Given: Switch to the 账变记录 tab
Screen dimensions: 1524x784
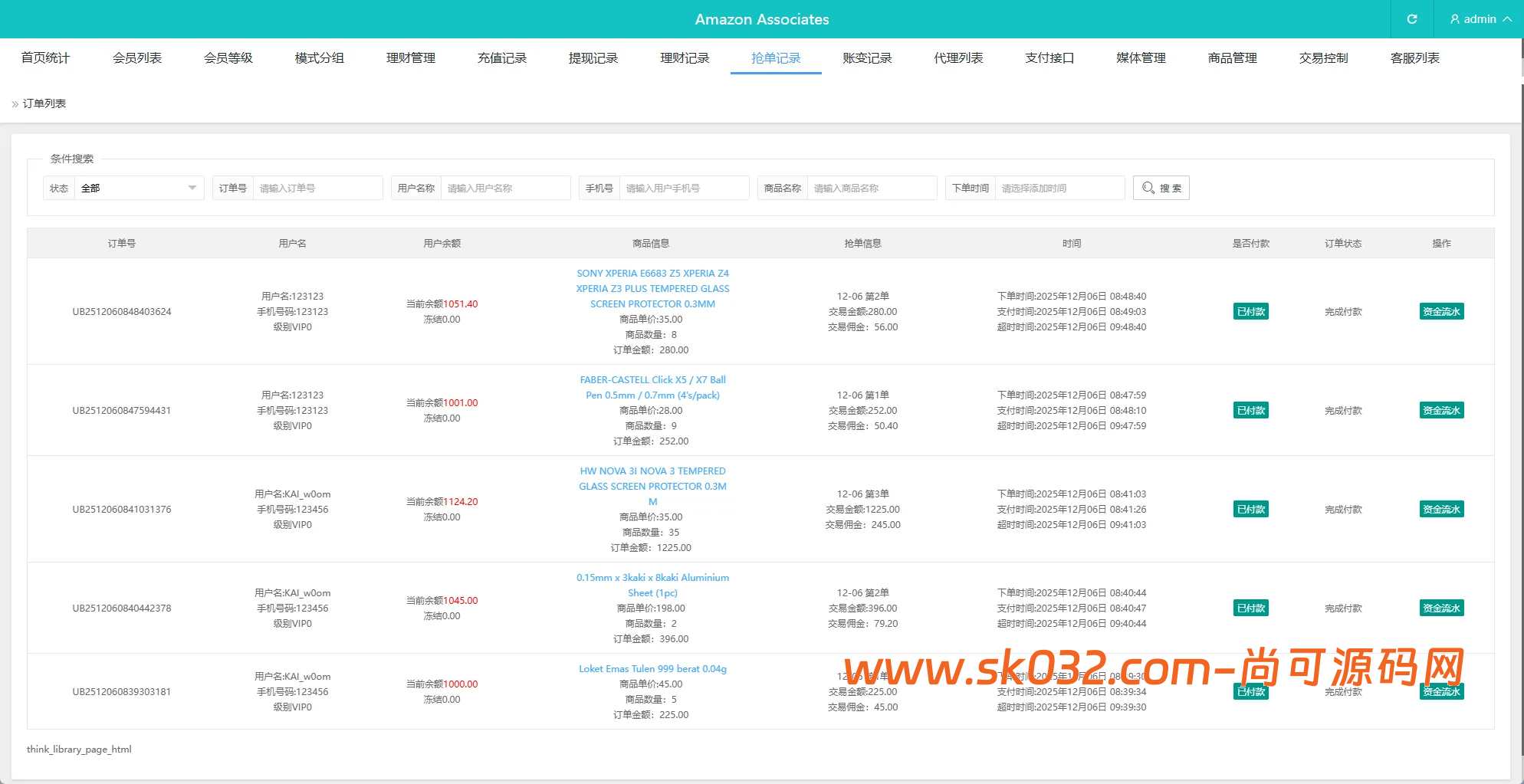Looking at the screenshot, I should coord(866,57).
